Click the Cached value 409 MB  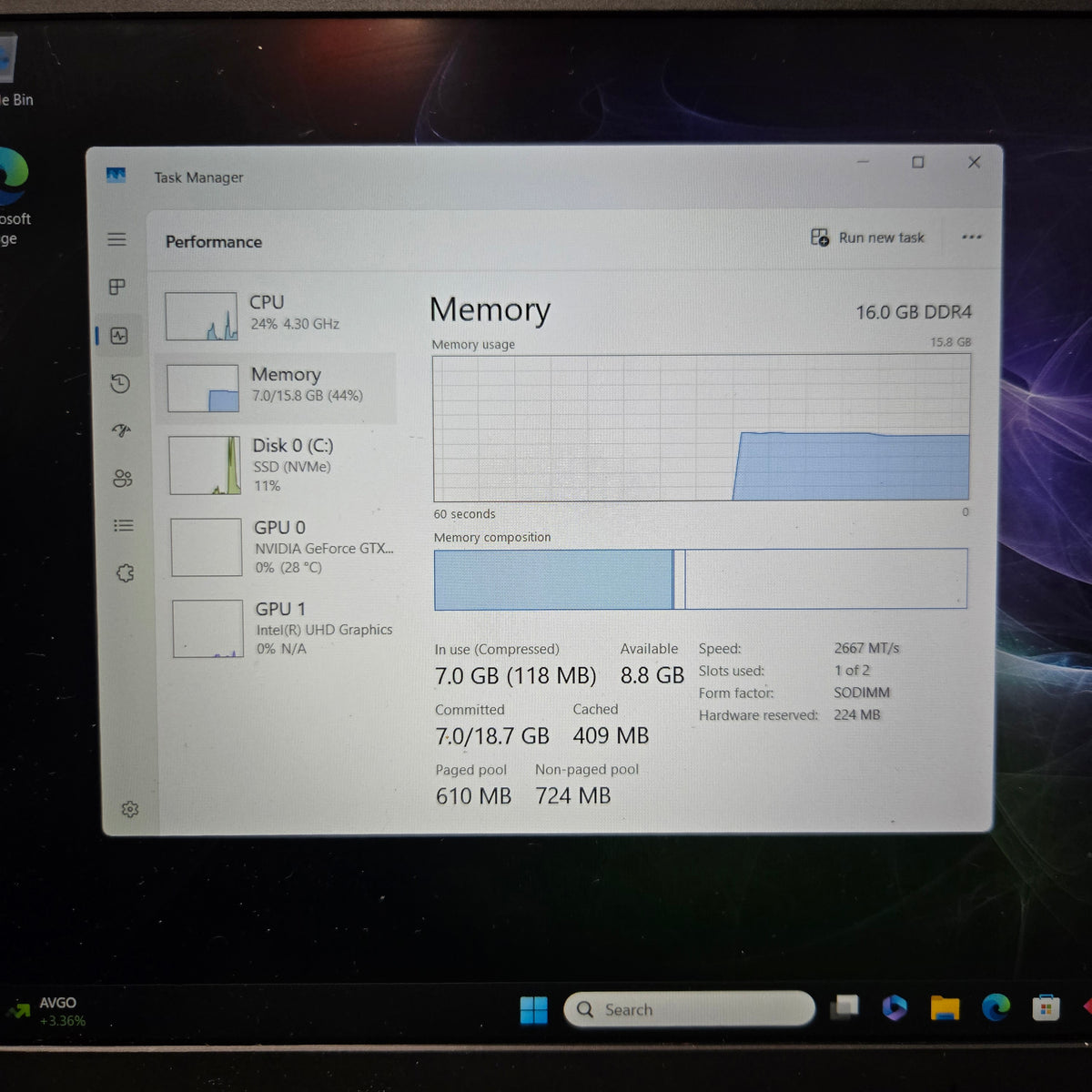611,735
